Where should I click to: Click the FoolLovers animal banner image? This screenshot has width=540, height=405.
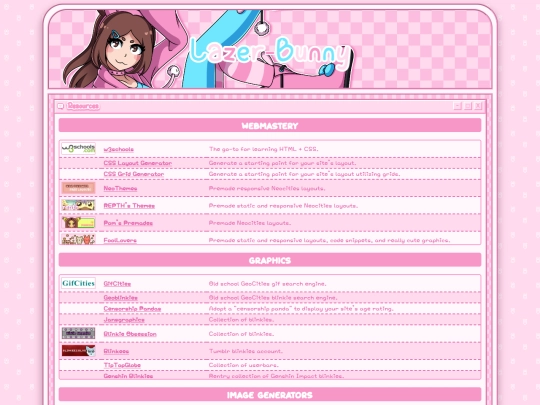click(x=78, y=239)
